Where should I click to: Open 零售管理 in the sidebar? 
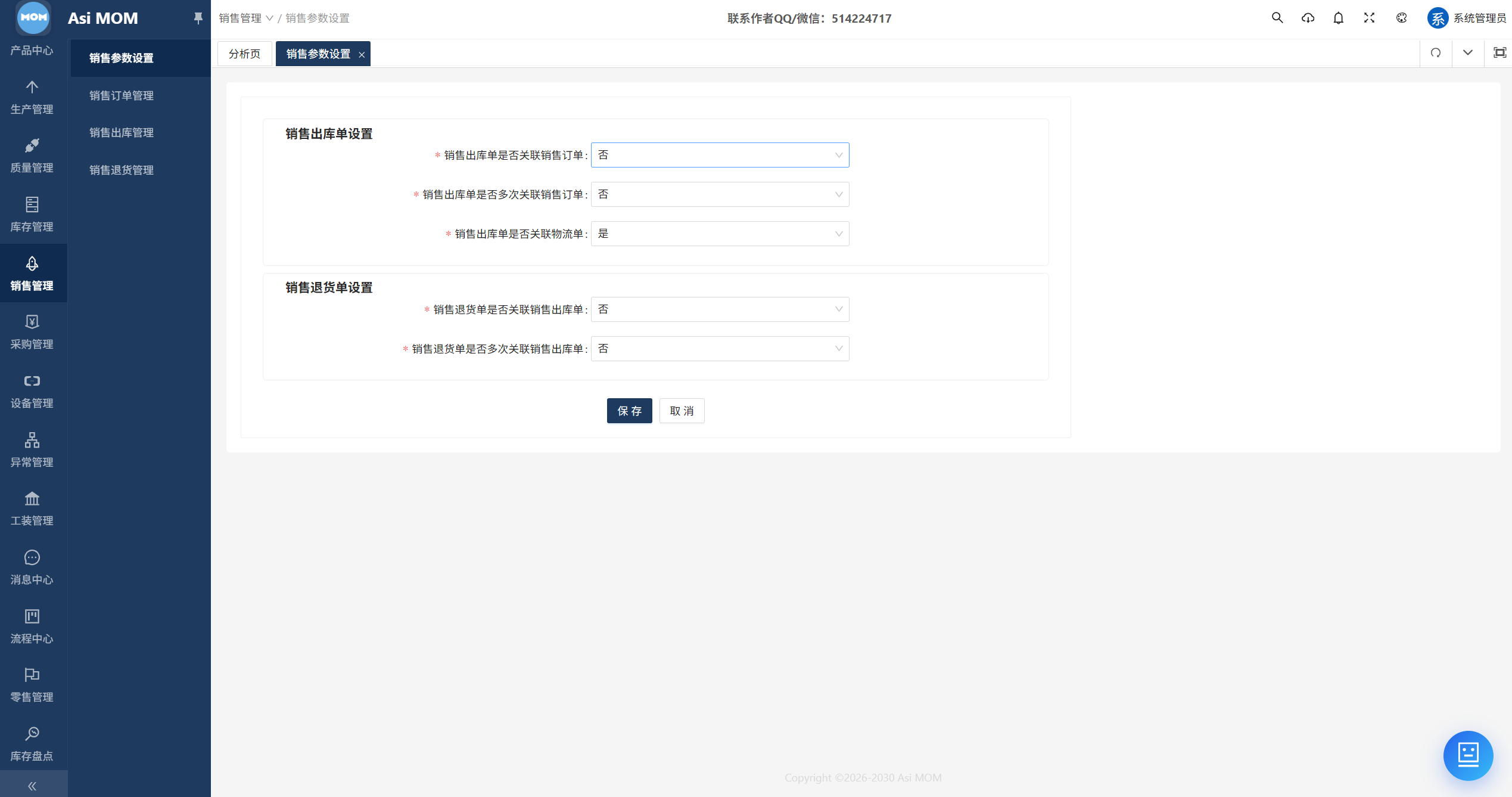32,685
